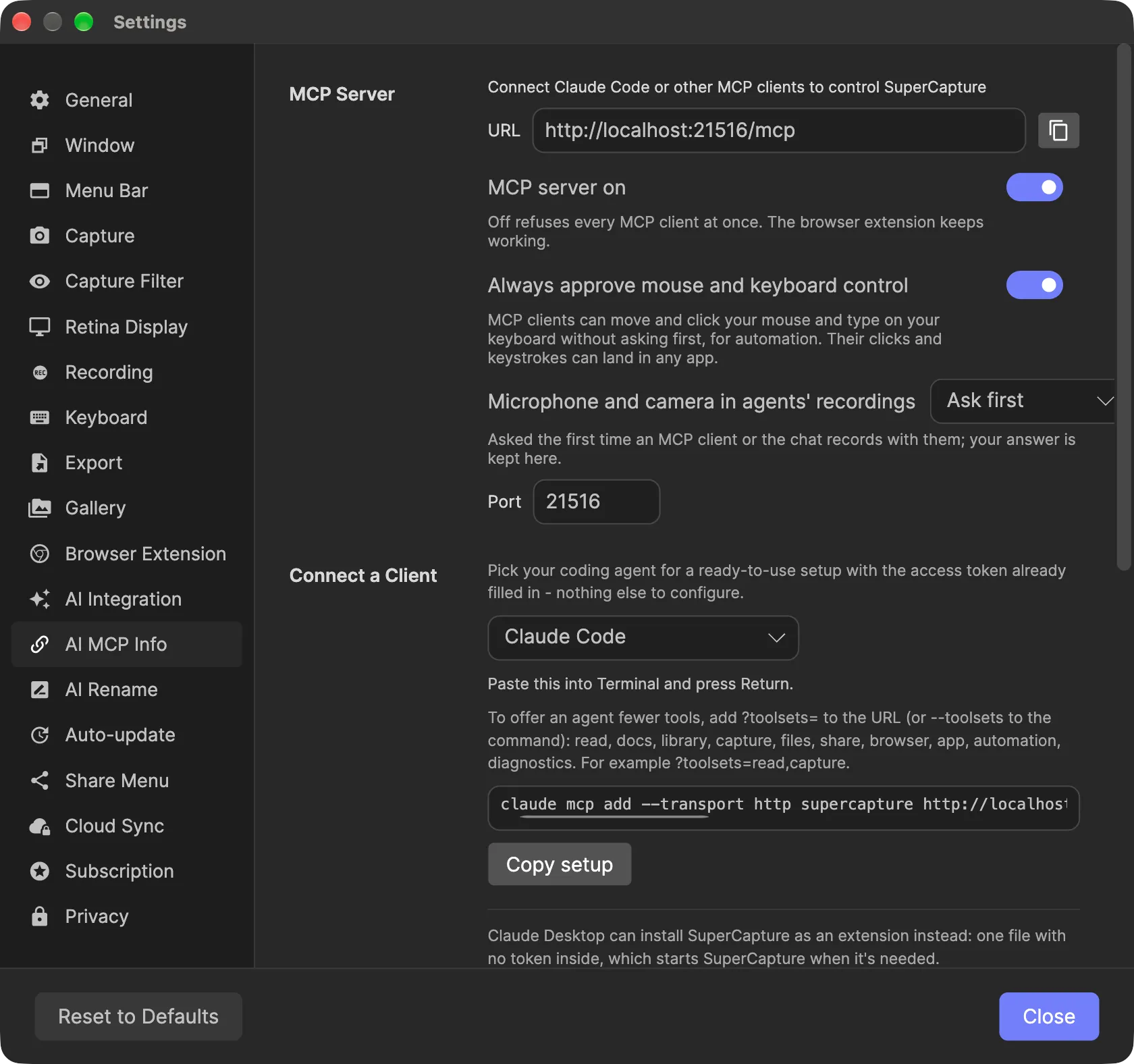
Task: Click the Capture Filter eye icon
Action: pos(40,281)
